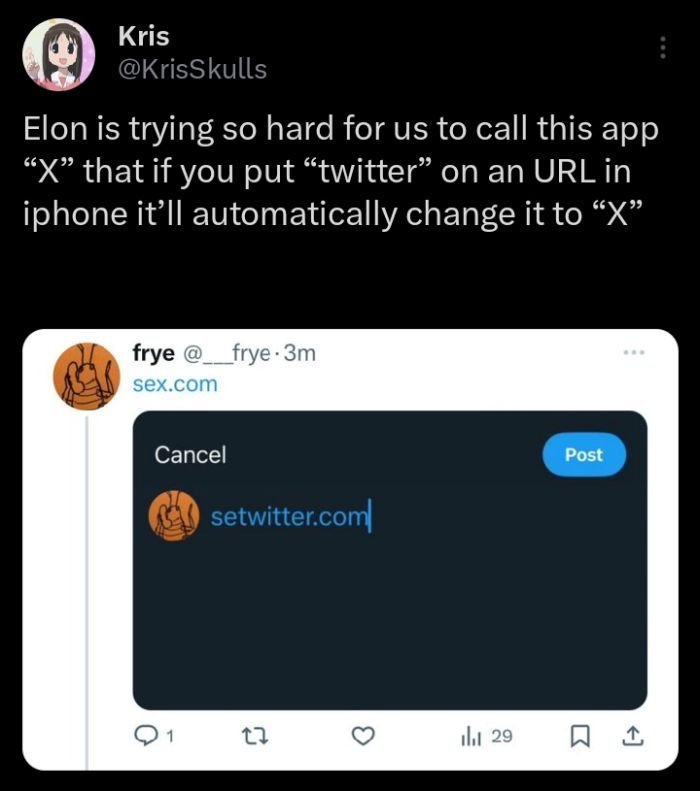Viewport: 700px width, 791px height.
Task: Open the ellipsis menu on frye's post
Action: [x=628, y=354]
